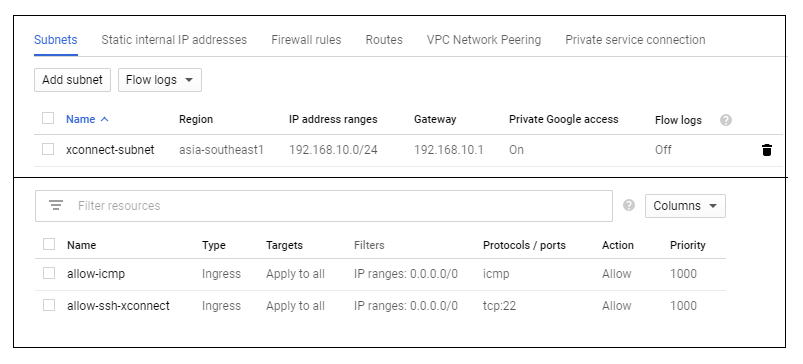Expand the Flow logs dropdown
This screenshot has width=803, height=364.
tap(160, 80)
